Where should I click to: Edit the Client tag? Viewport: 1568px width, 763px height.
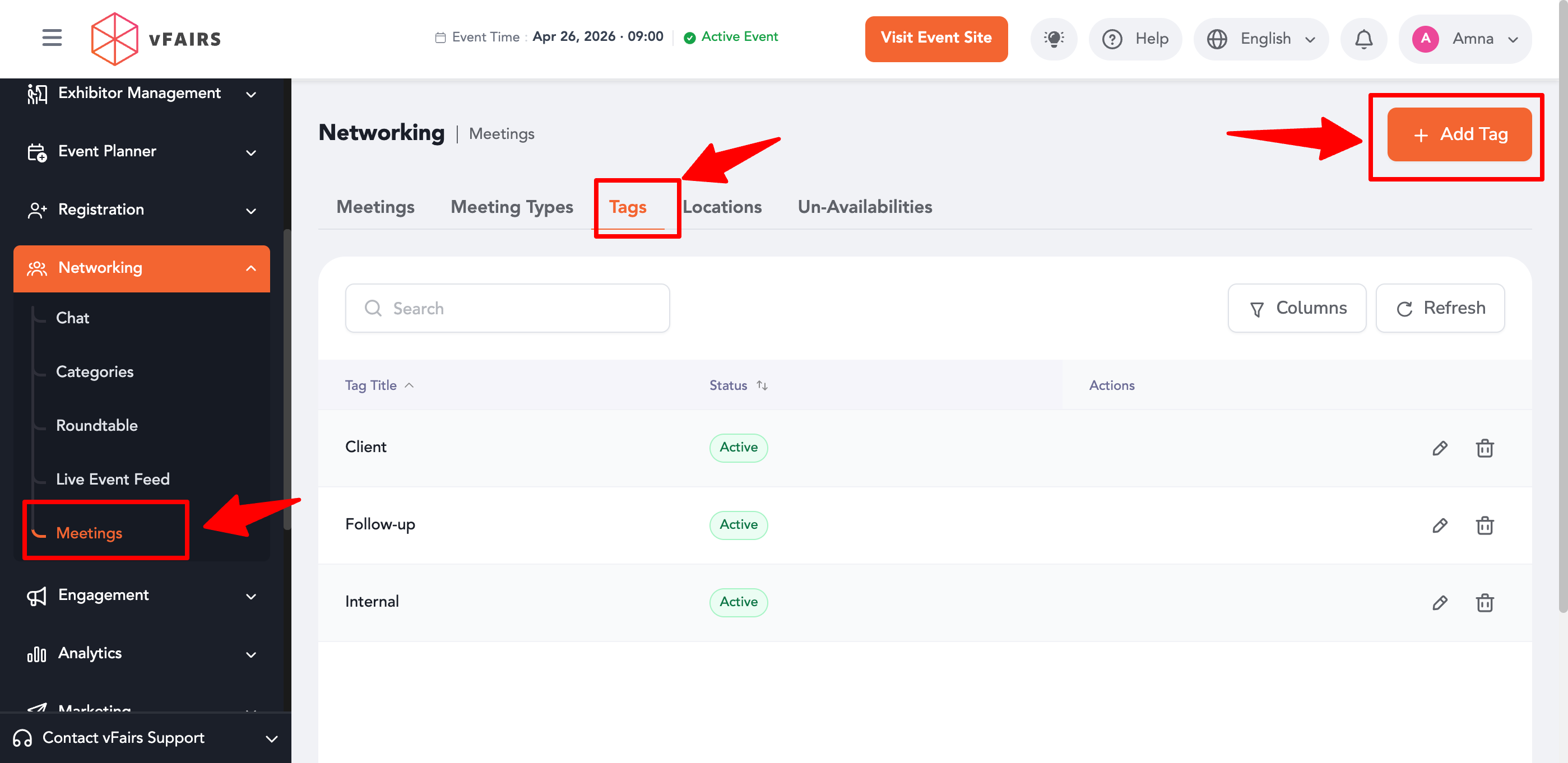pos(1439,448)
